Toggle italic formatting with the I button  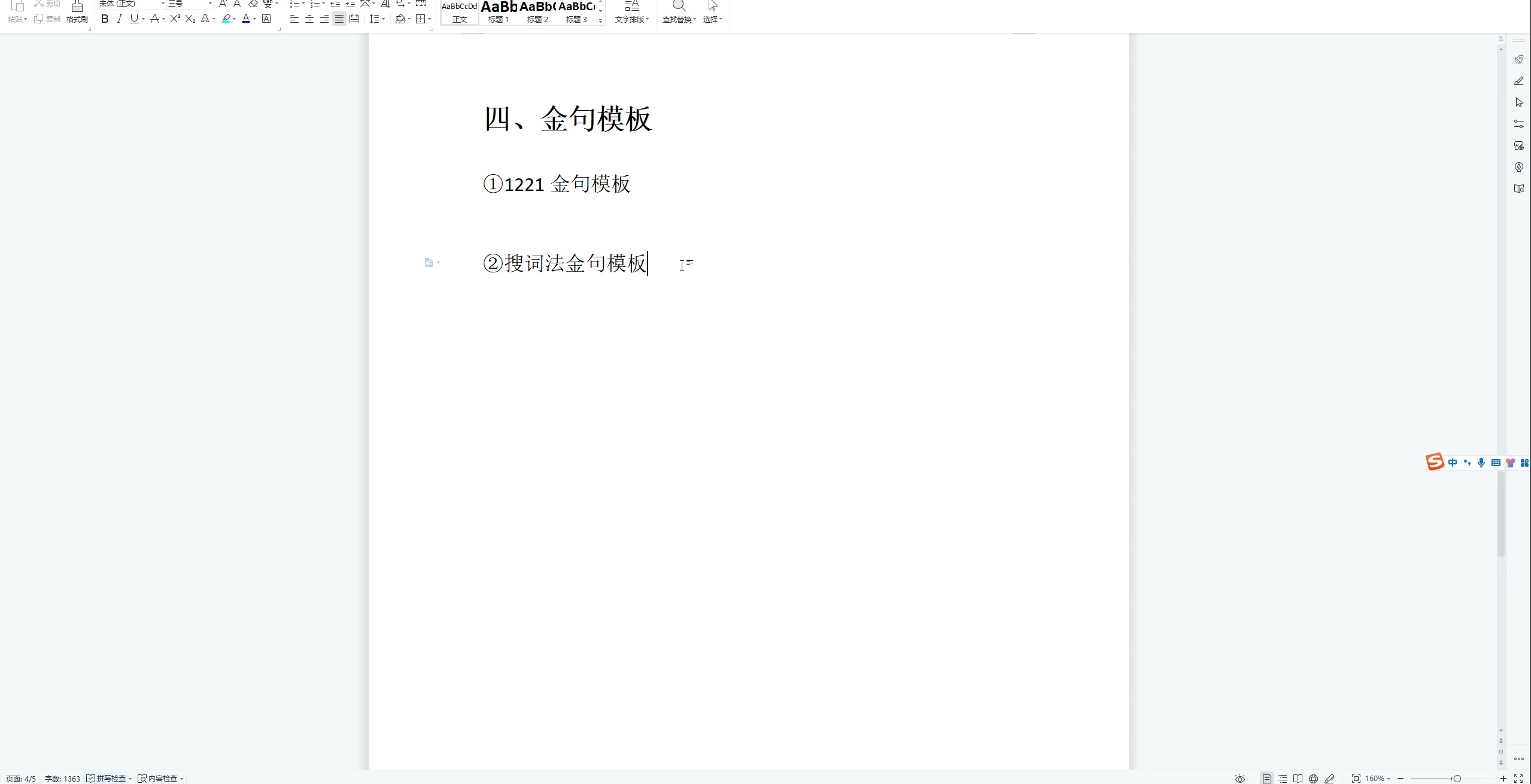point(119,19)
